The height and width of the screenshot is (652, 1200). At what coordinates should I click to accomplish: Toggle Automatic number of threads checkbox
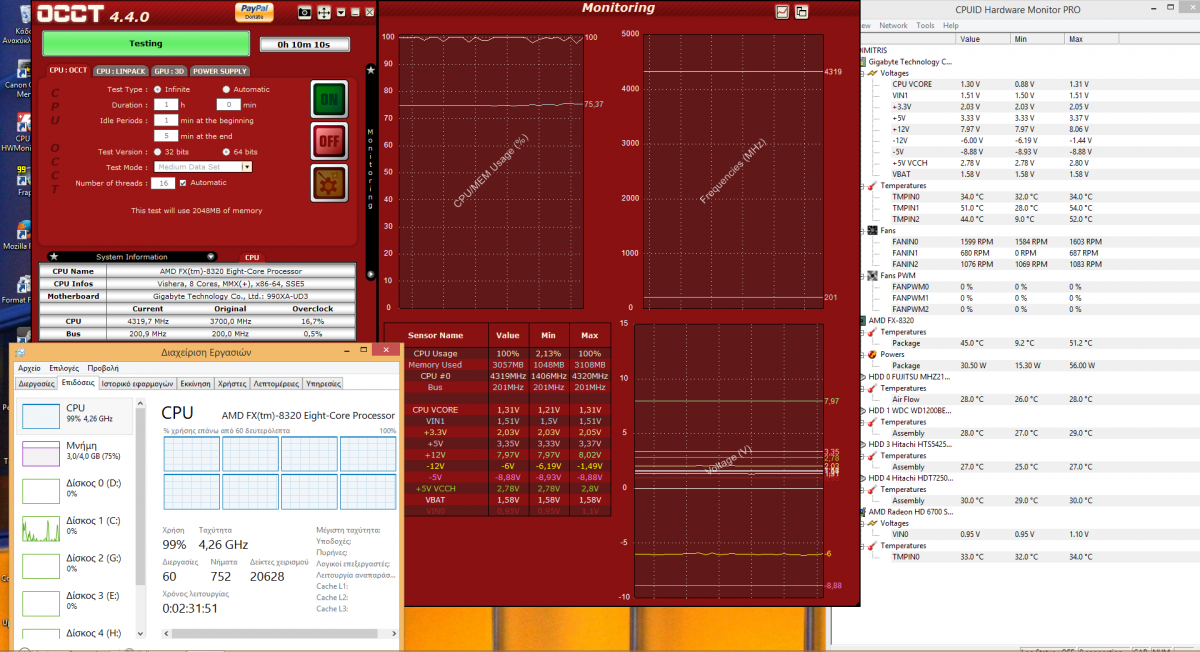183,183
